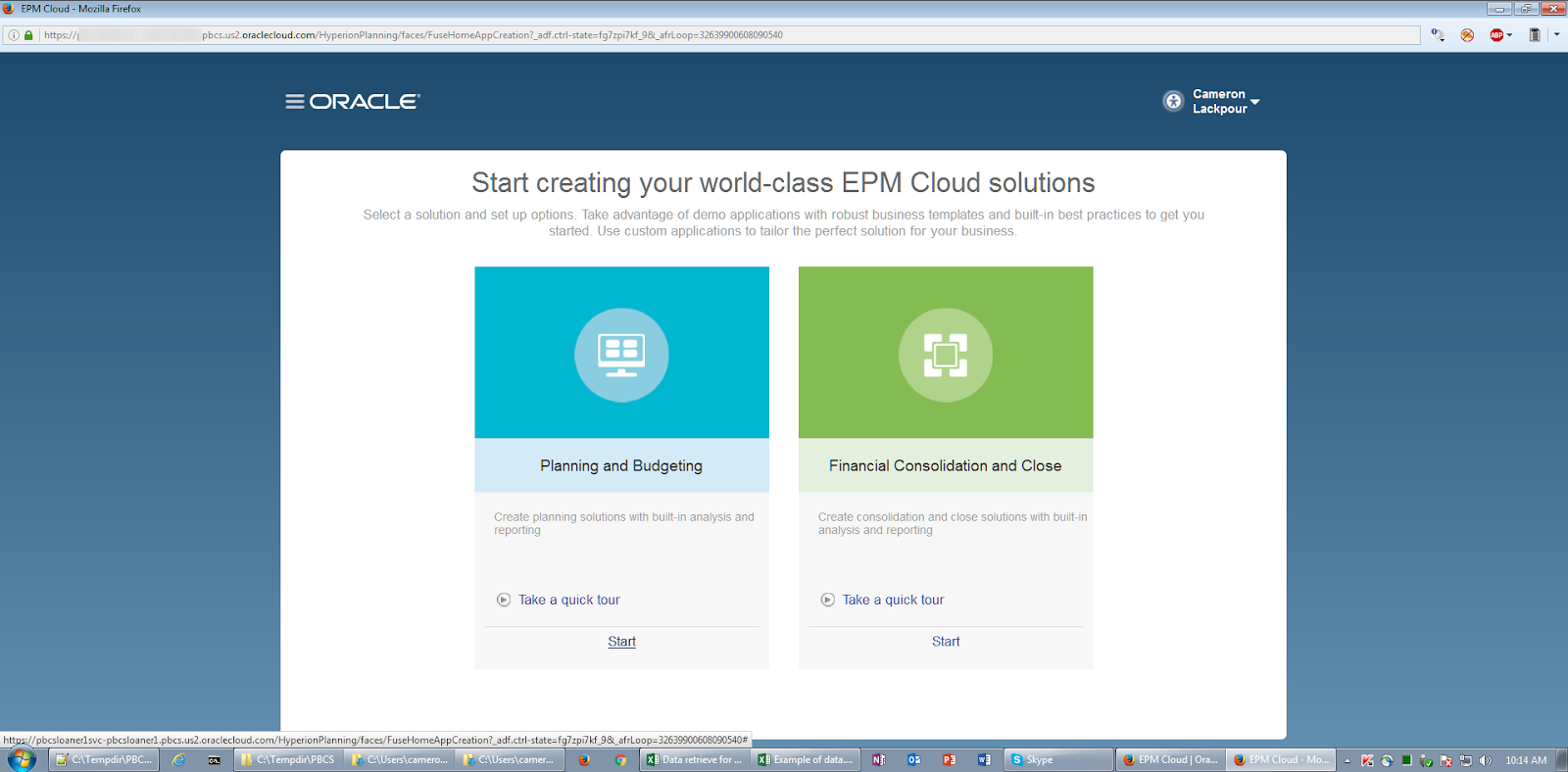1568x772 pixels.
Task: Play quick tour icon for Planning and Budgeting
Action: click(504, 600)
